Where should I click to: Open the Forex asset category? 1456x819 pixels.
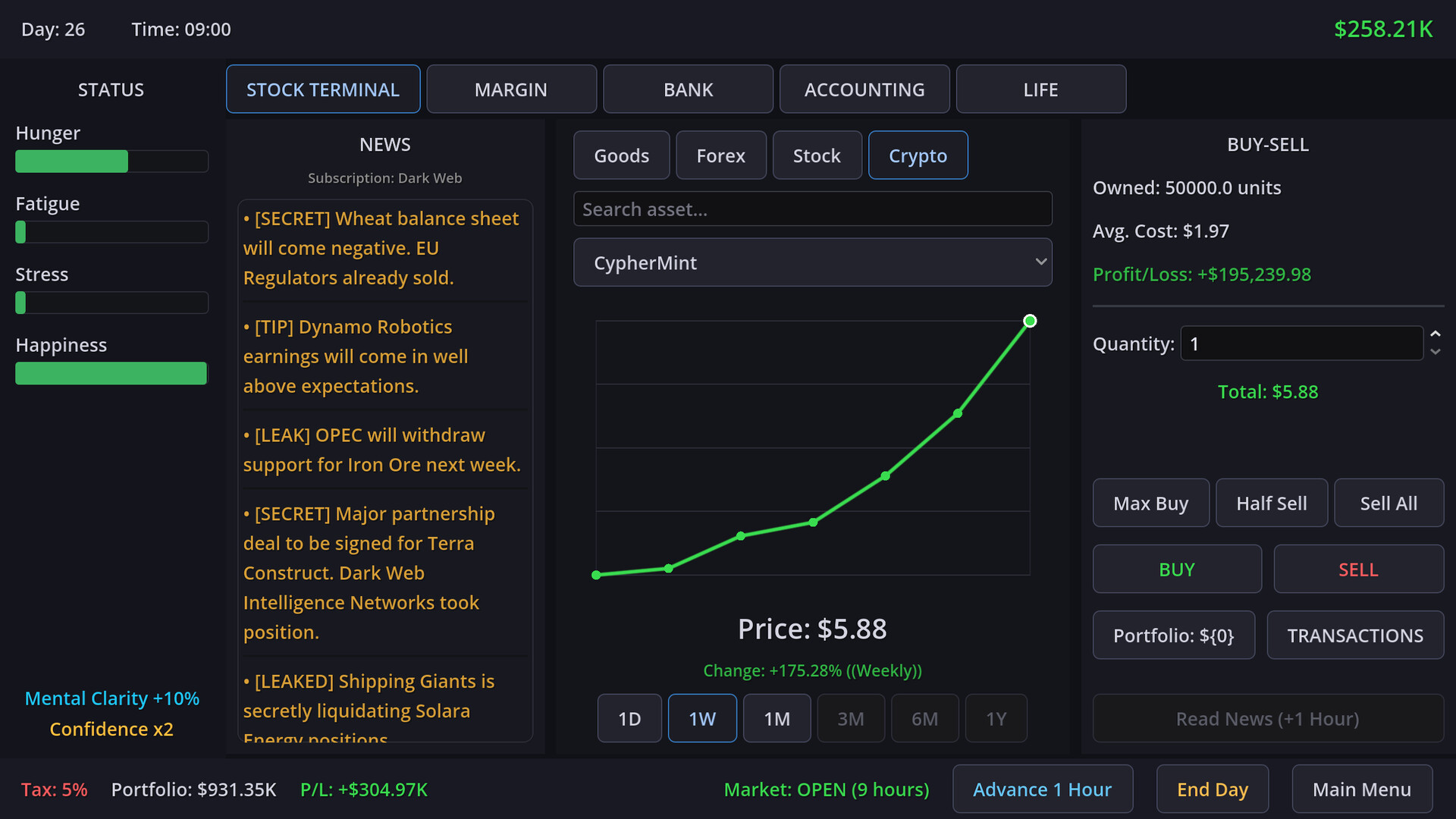pos(720,155)
